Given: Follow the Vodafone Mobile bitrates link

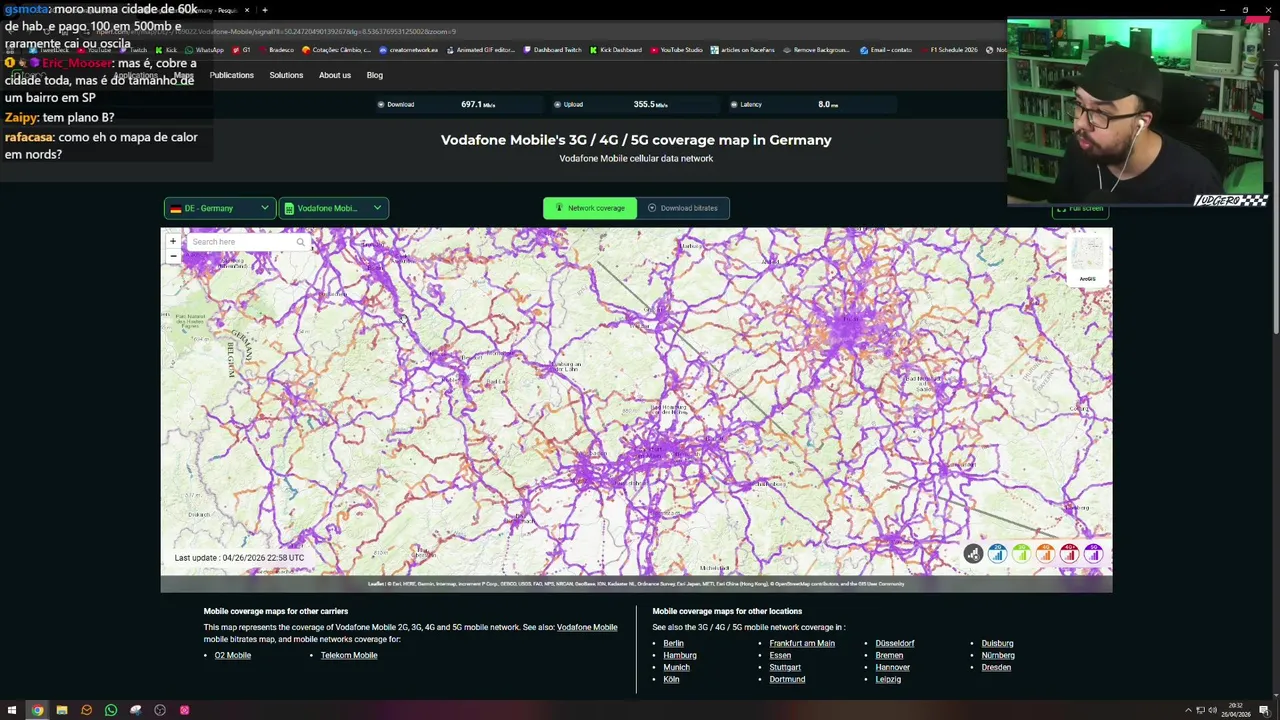Looking at the screenshot, I should click(x=587, y=627).
